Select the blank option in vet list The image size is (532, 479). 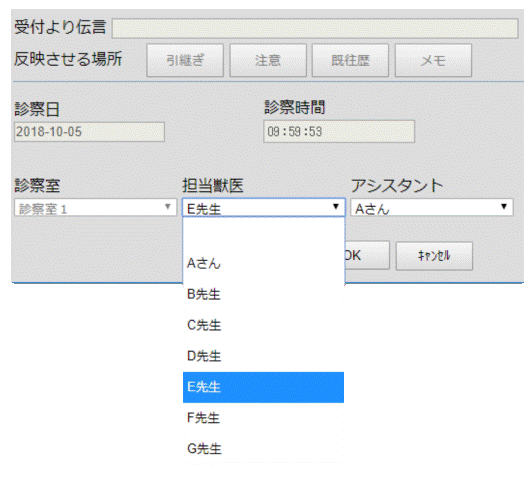(x=264, y=233)
